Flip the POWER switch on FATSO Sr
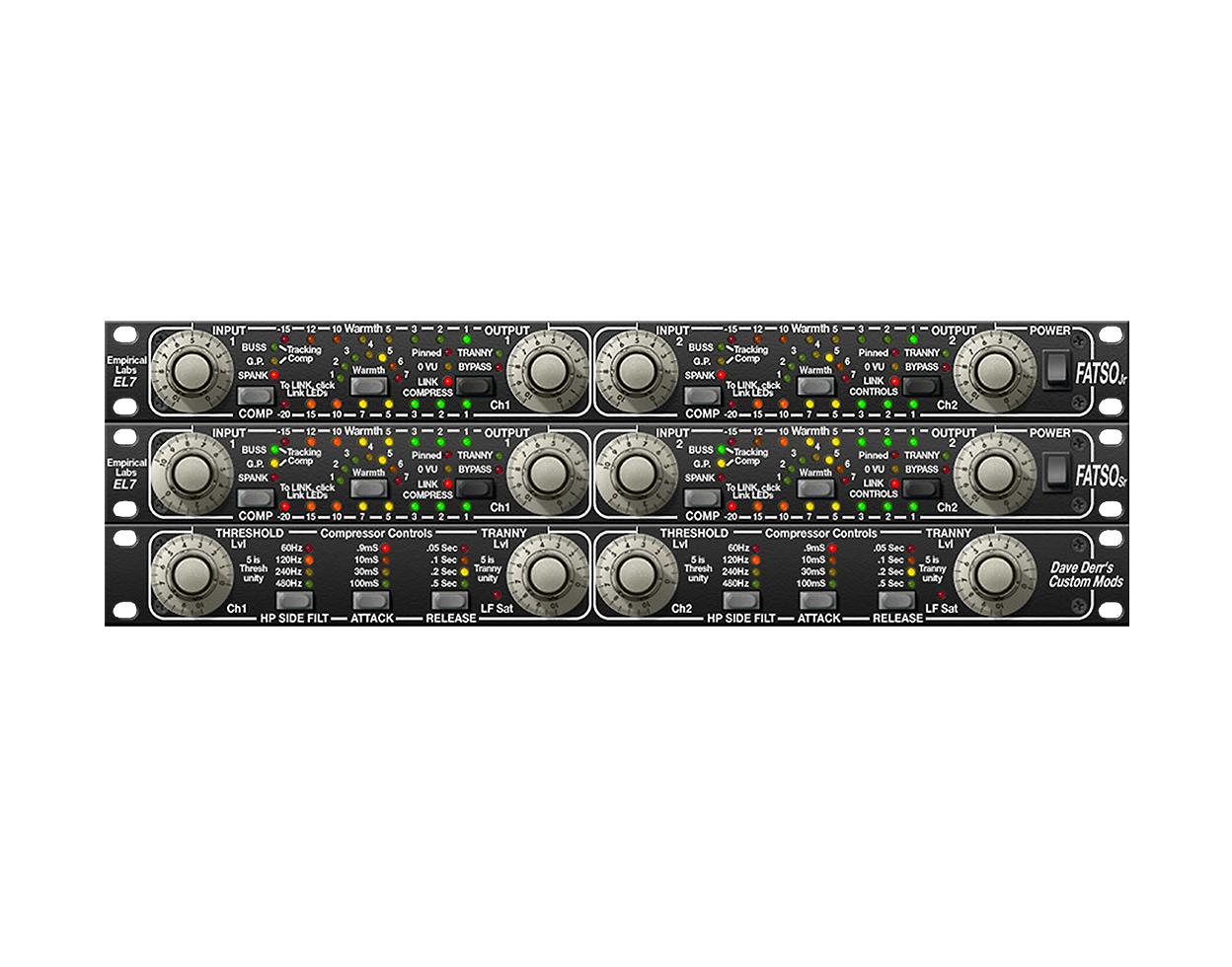This screenshot has width=1232, height=967. 1056,473
